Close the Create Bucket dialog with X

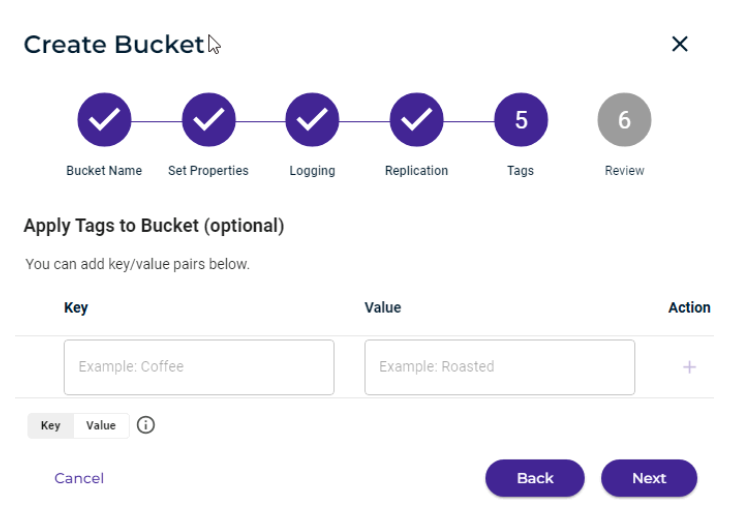pos(680,44)
